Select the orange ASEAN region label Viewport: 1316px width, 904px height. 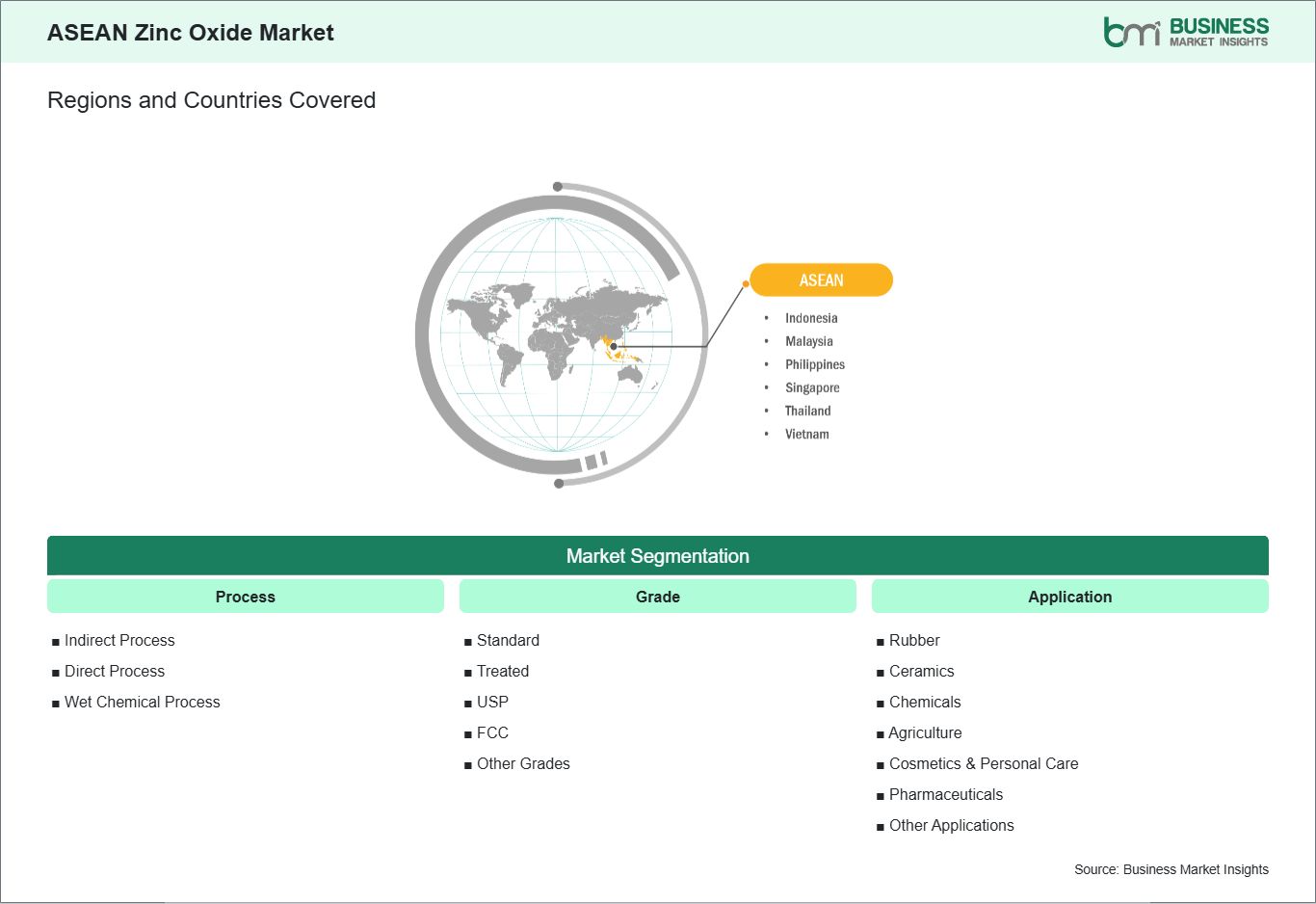pos(821,280)
